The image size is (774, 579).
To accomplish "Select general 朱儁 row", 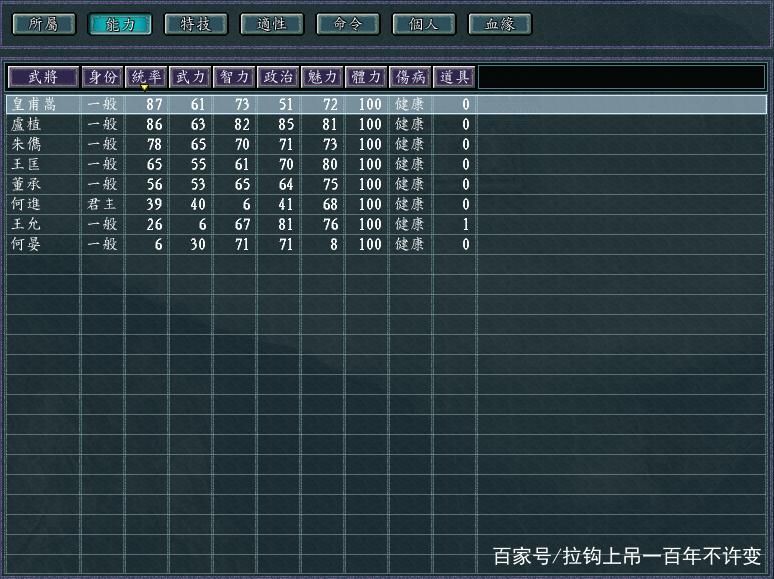I will click(x=387, y=144).
